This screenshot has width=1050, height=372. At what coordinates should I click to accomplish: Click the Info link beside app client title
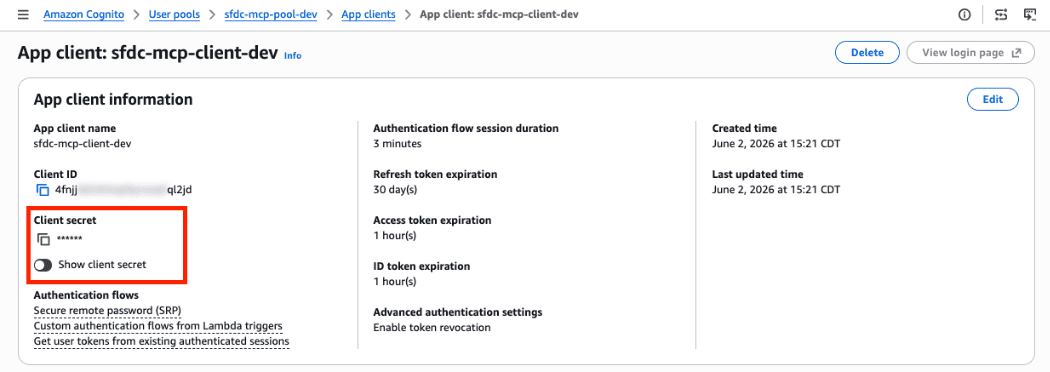(x=293, y=56)
